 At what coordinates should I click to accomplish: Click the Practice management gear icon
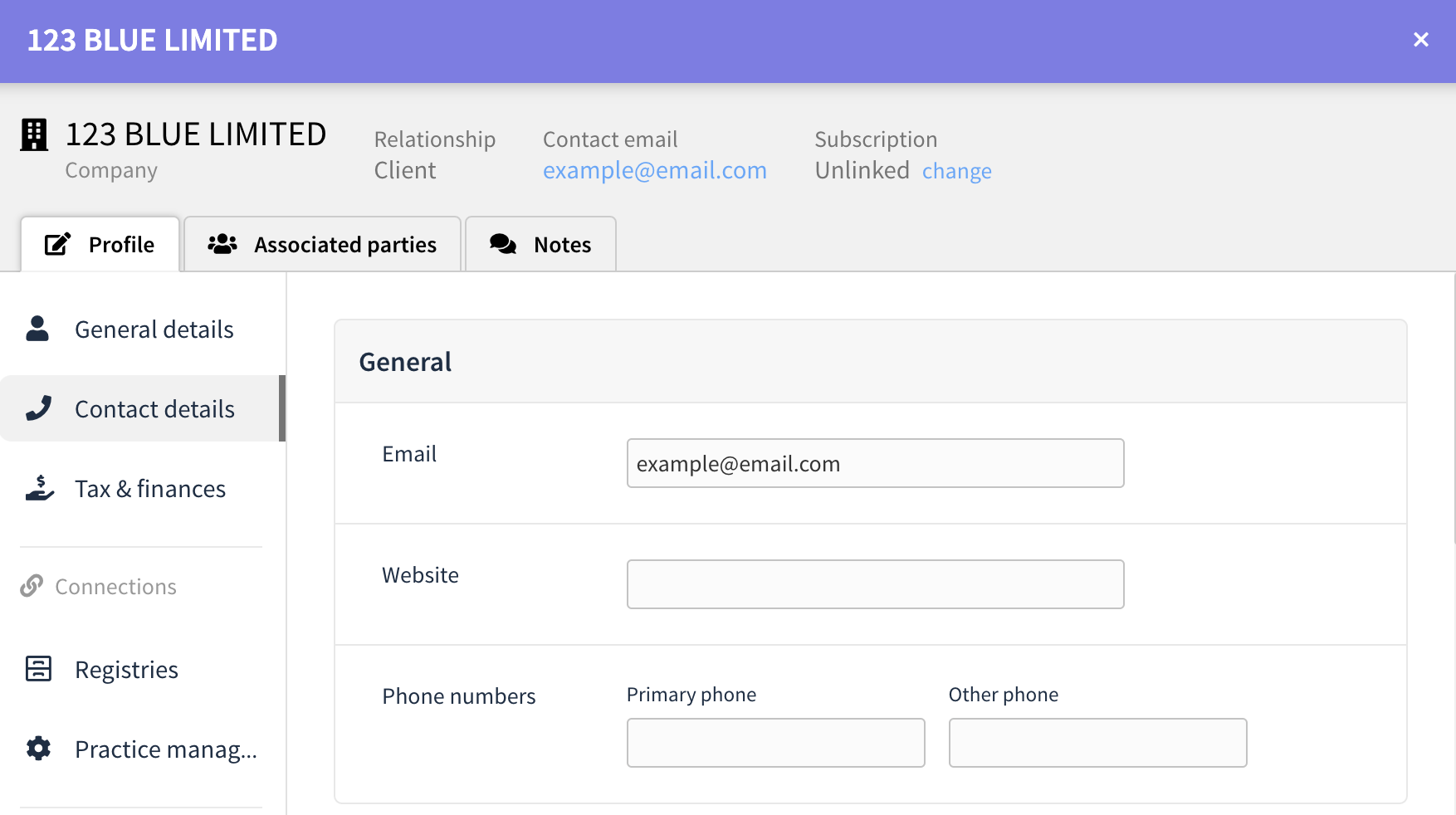click(38, 749)
